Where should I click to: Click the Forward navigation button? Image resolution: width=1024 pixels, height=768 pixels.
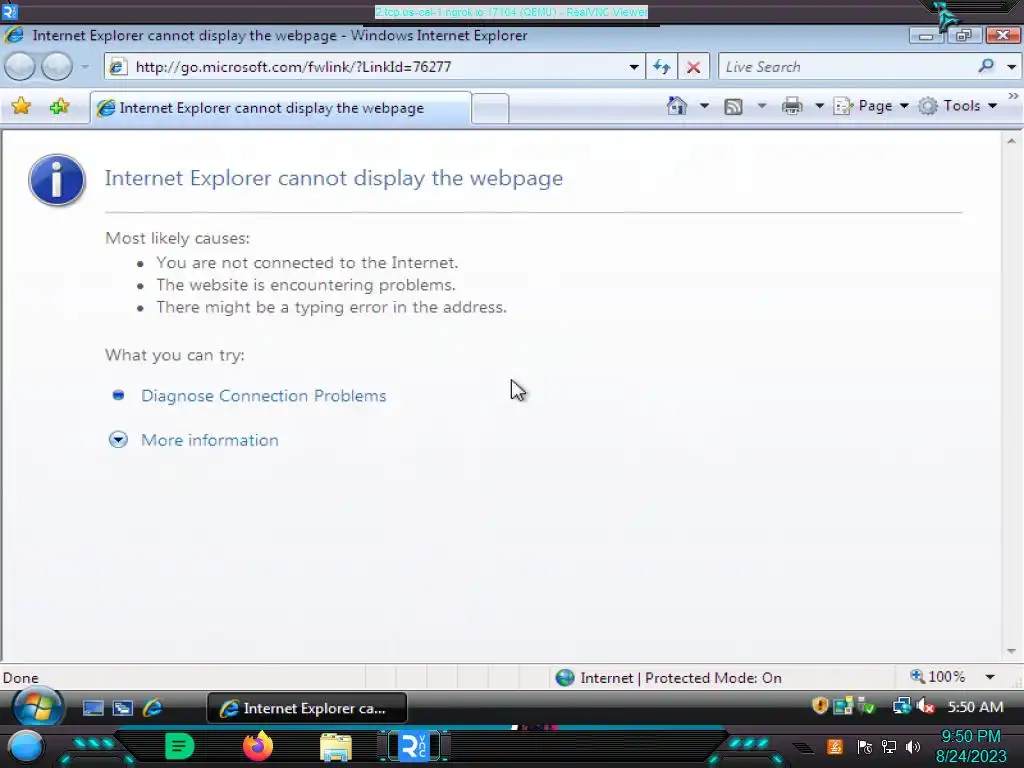(57, 67)
